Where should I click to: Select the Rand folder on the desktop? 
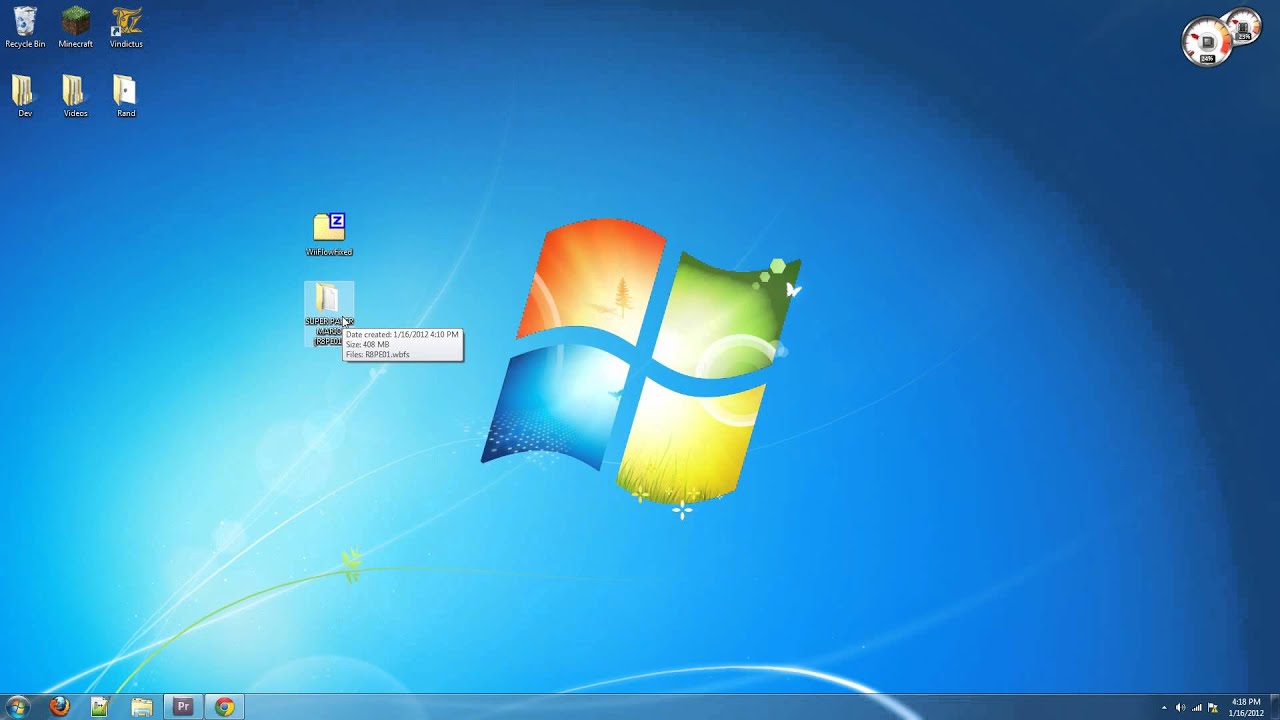coord(125,96)
